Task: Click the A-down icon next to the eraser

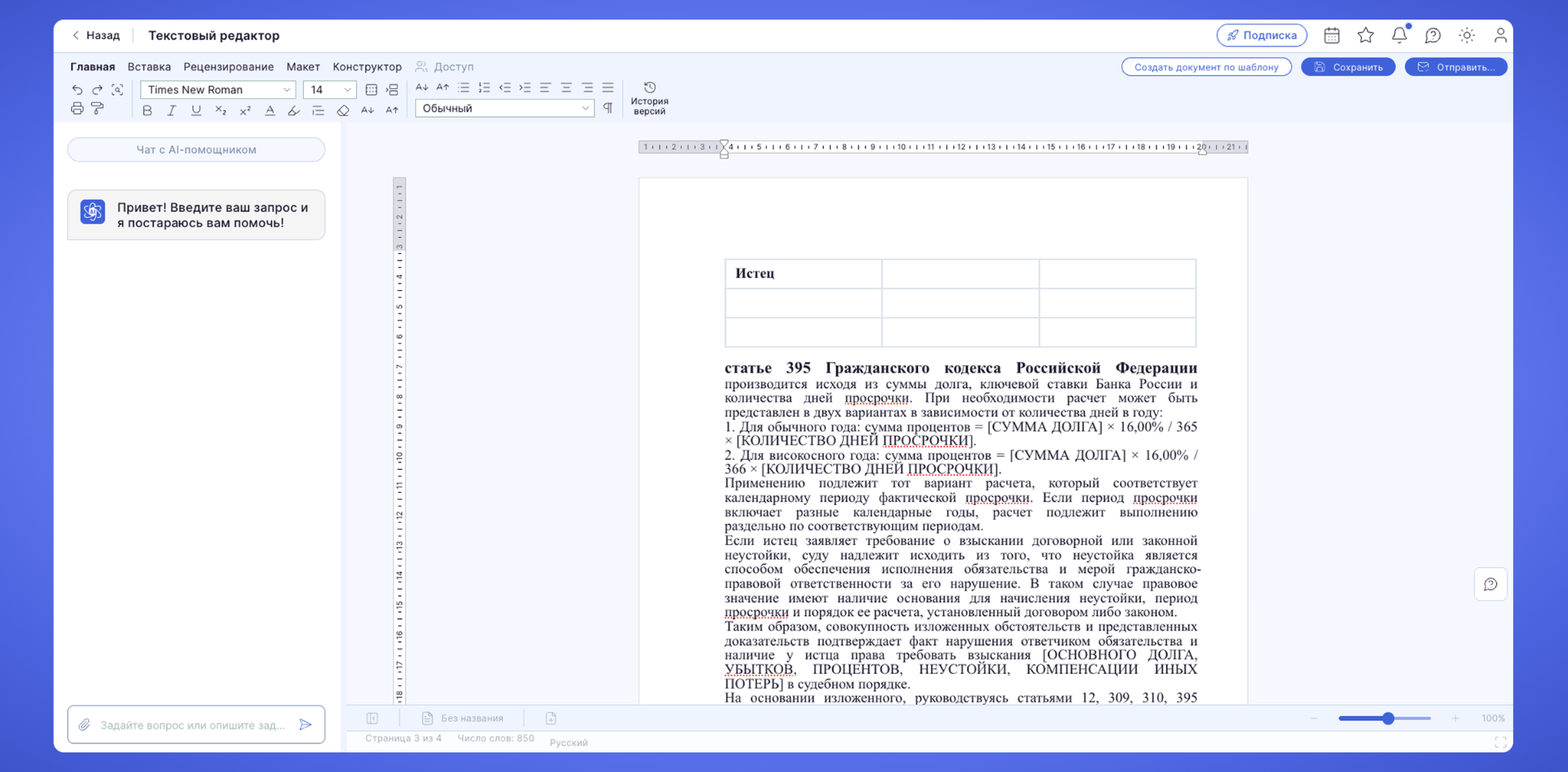Action: [367, 110]
